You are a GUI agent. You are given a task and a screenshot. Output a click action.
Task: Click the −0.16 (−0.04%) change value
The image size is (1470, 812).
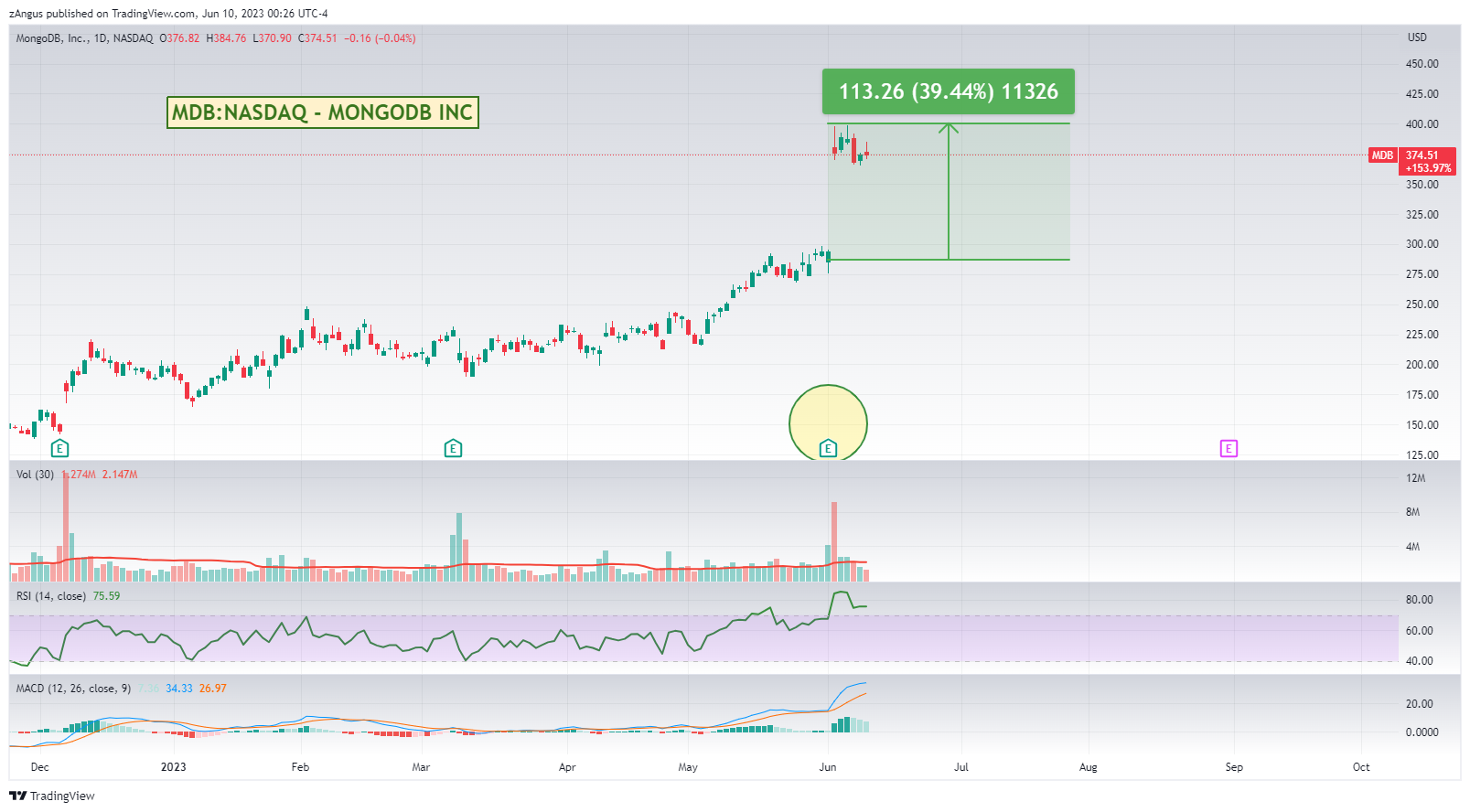[x=380, y=38]
